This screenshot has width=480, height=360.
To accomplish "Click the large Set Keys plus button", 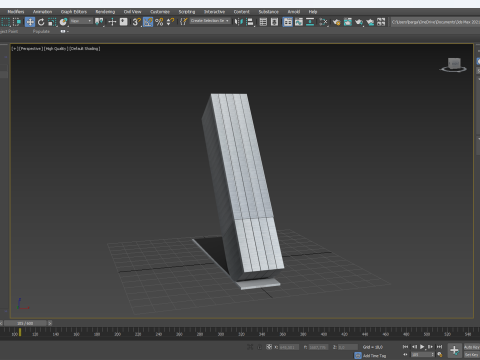I will tap(454, 350).
